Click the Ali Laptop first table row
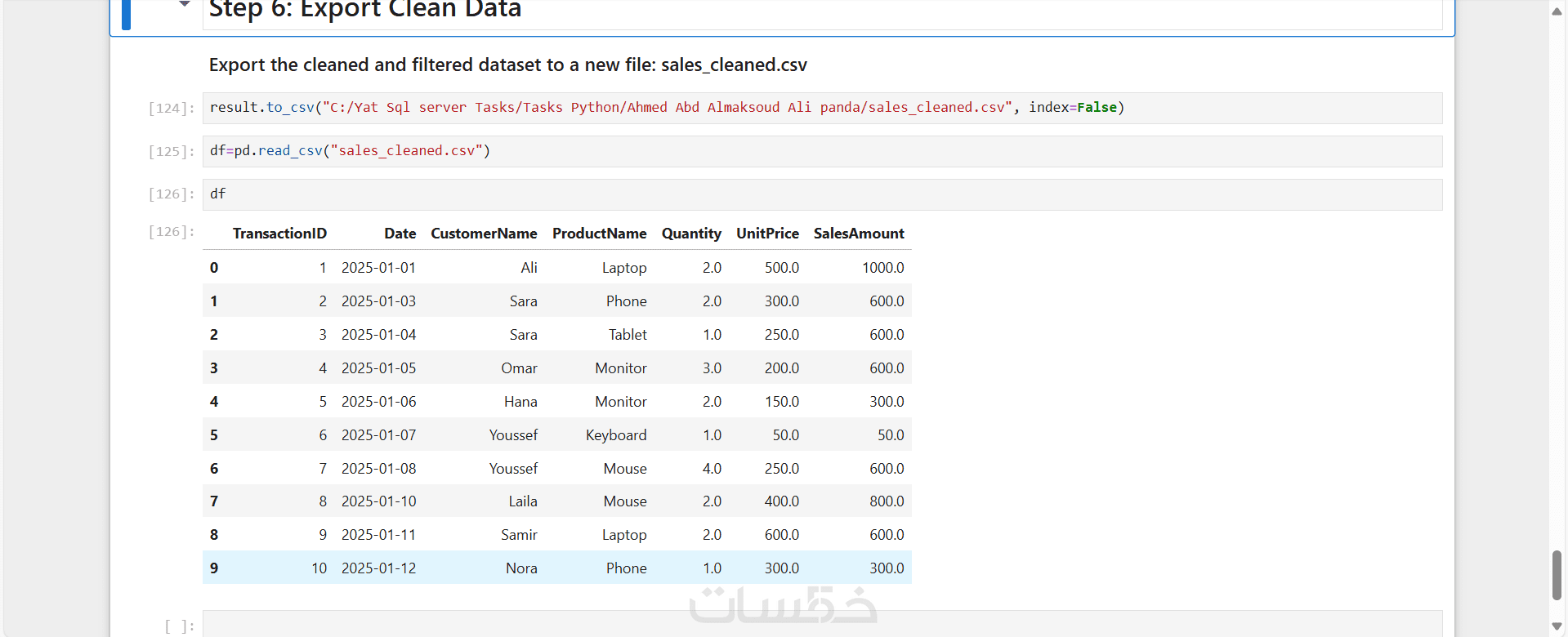1568x637 pixels. click(556, 268)
